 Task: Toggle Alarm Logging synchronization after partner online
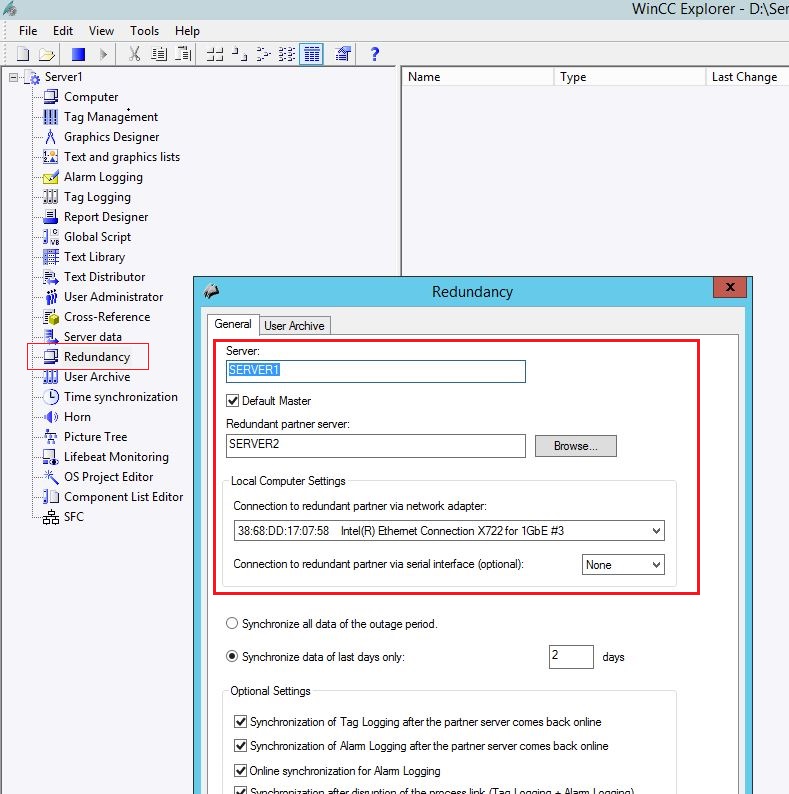241,746
